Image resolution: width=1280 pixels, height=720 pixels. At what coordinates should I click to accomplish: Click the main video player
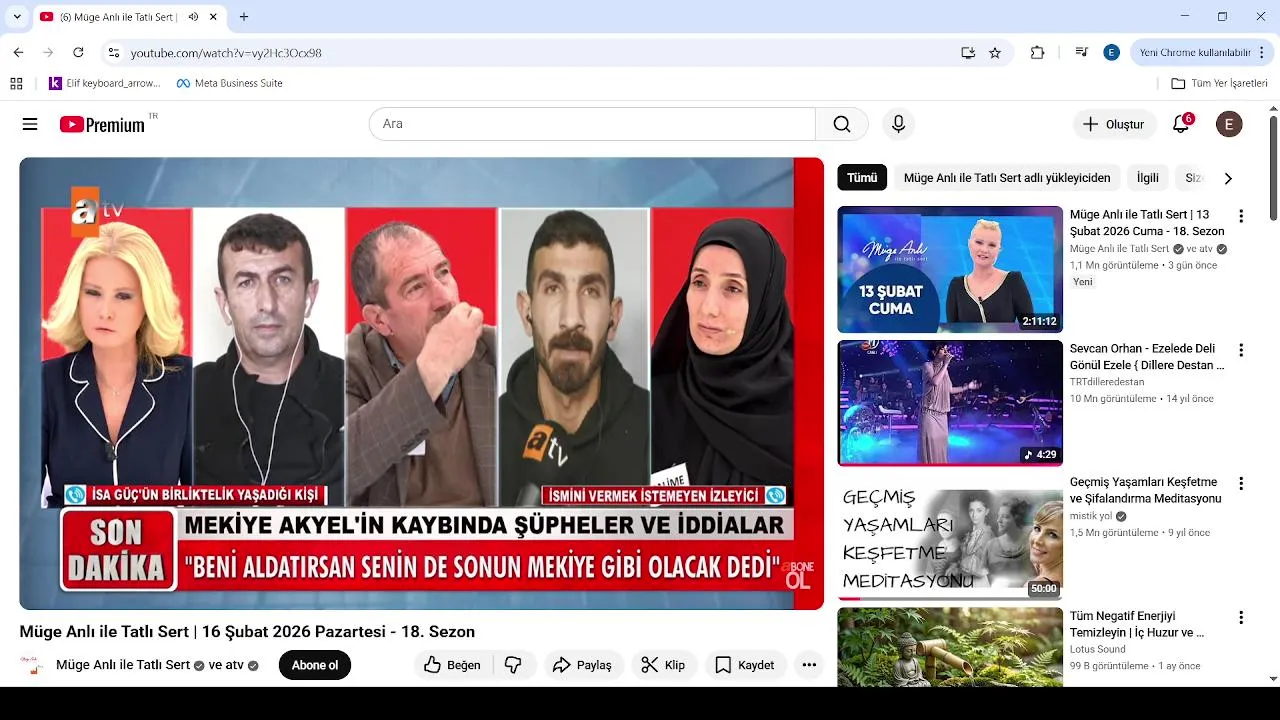click(421, 383)
